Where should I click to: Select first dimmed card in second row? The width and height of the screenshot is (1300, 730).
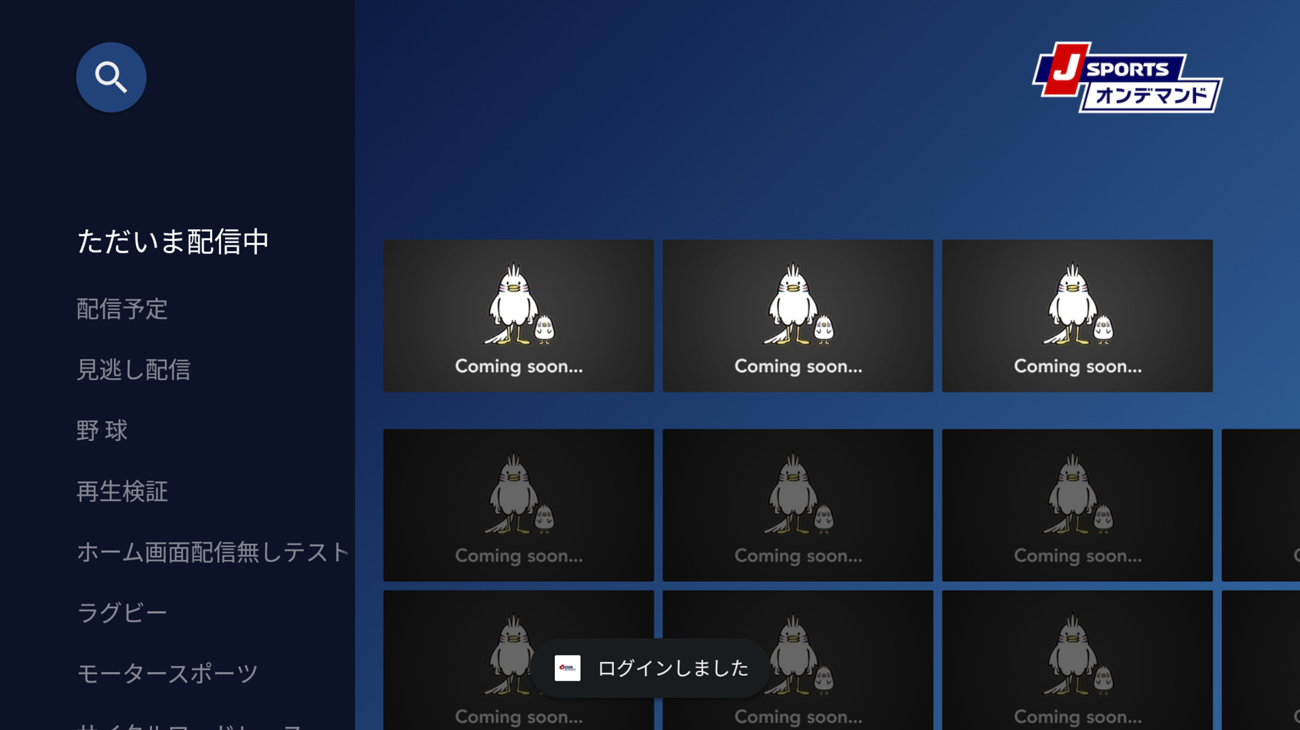click(518, 505)
